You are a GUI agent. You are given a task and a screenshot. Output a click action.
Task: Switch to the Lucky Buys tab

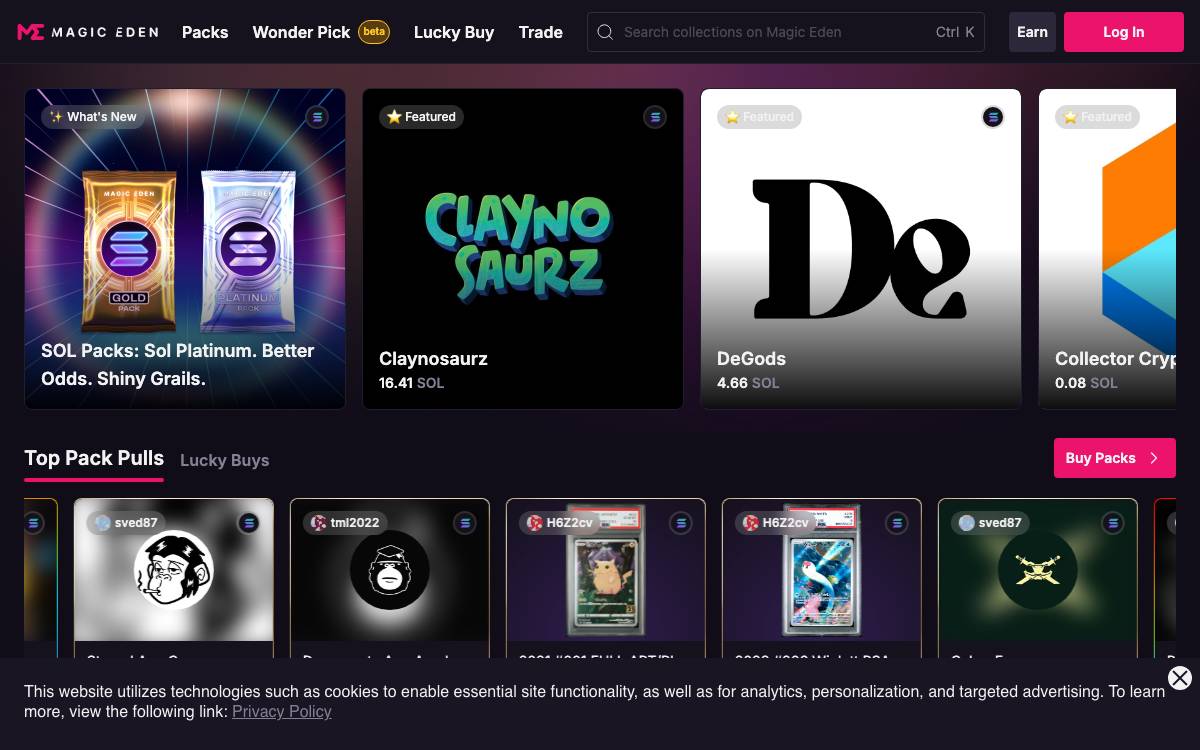tap(224, 460)
